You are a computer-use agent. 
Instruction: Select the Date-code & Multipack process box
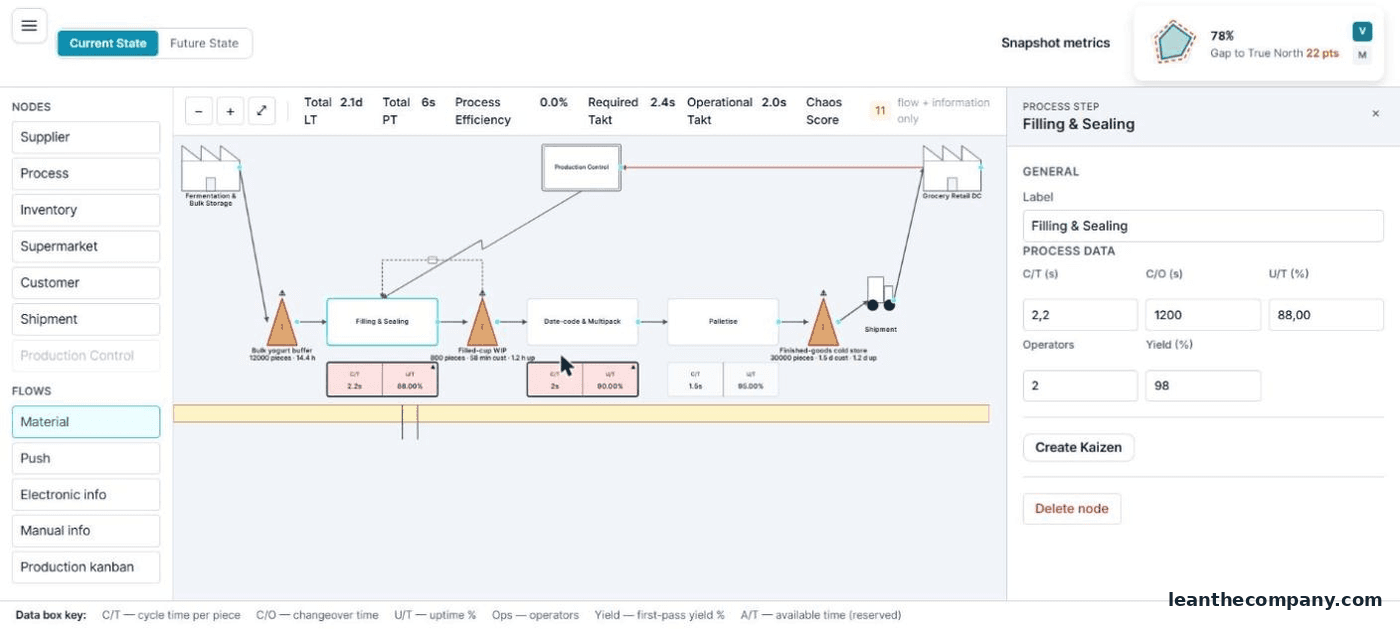(582, 322)
